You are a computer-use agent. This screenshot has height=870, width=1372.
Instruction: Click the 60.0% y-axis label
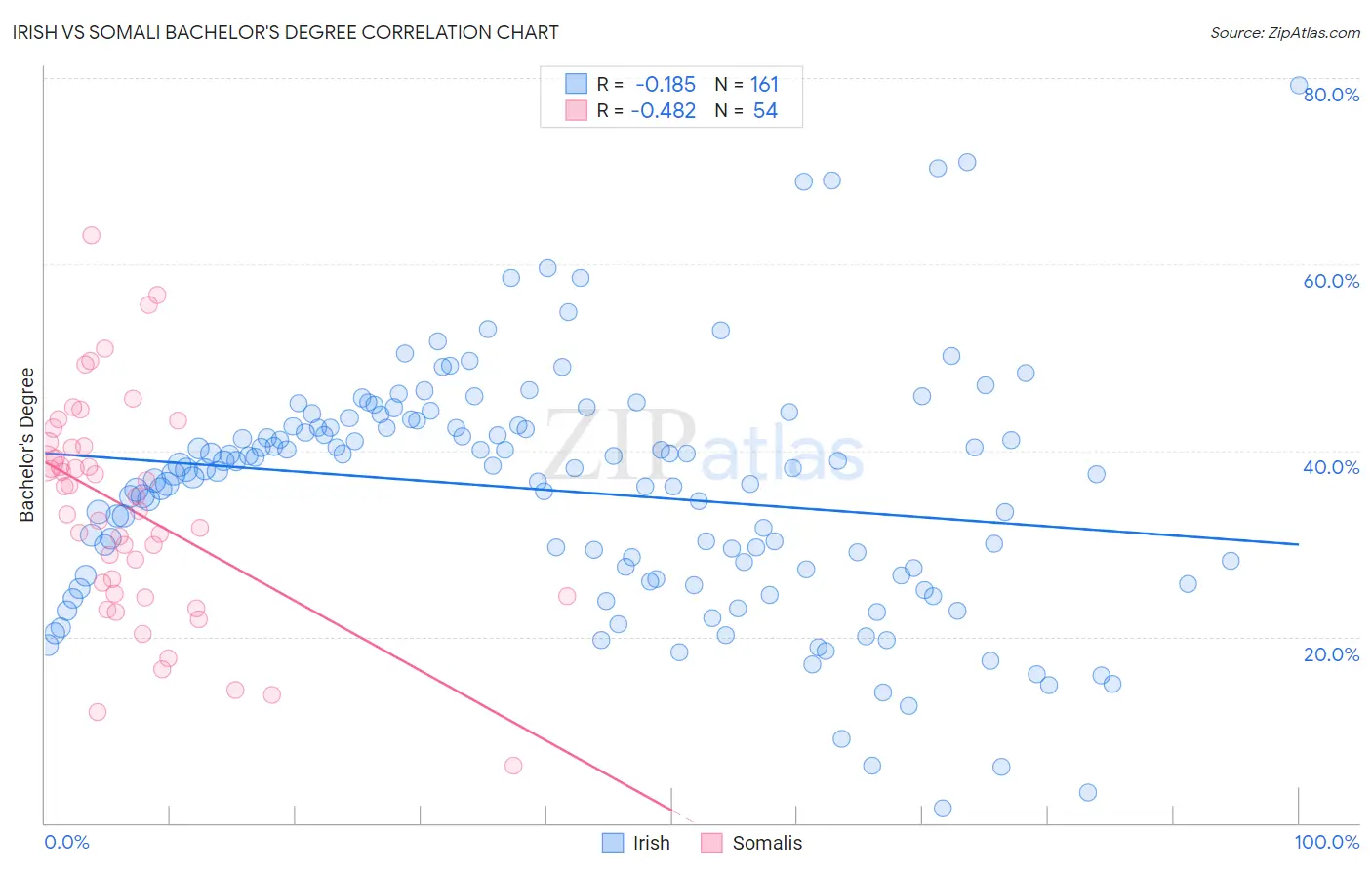tap(1331, 281)
